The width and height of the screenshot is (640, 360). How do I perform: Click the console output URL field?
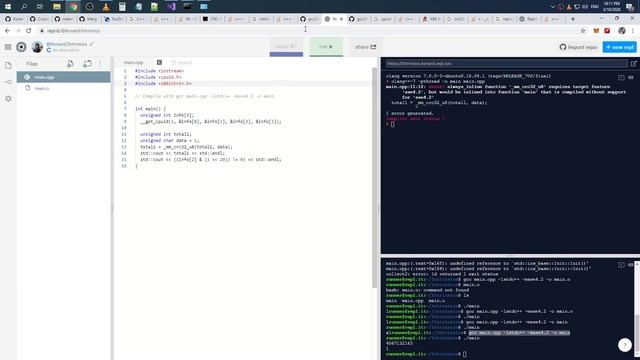[506, 63]
